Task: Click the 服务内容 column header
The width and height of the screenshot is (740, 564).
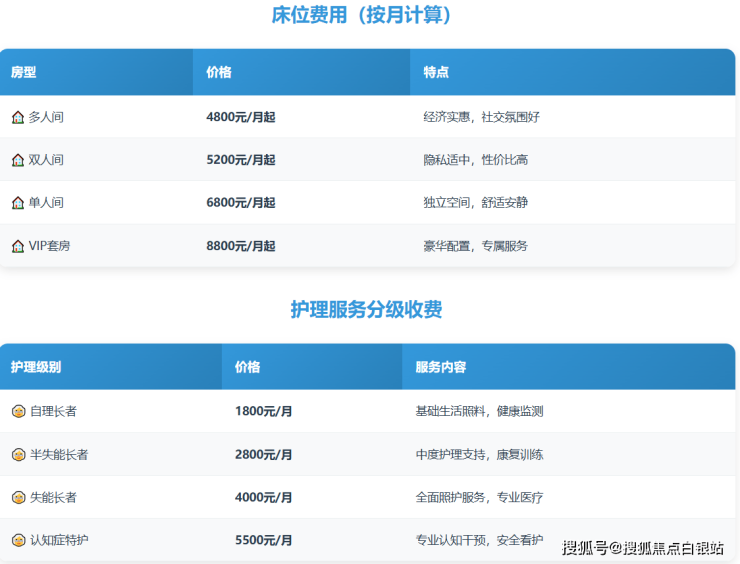Action: pyautogui.click(x=440, y=367)
